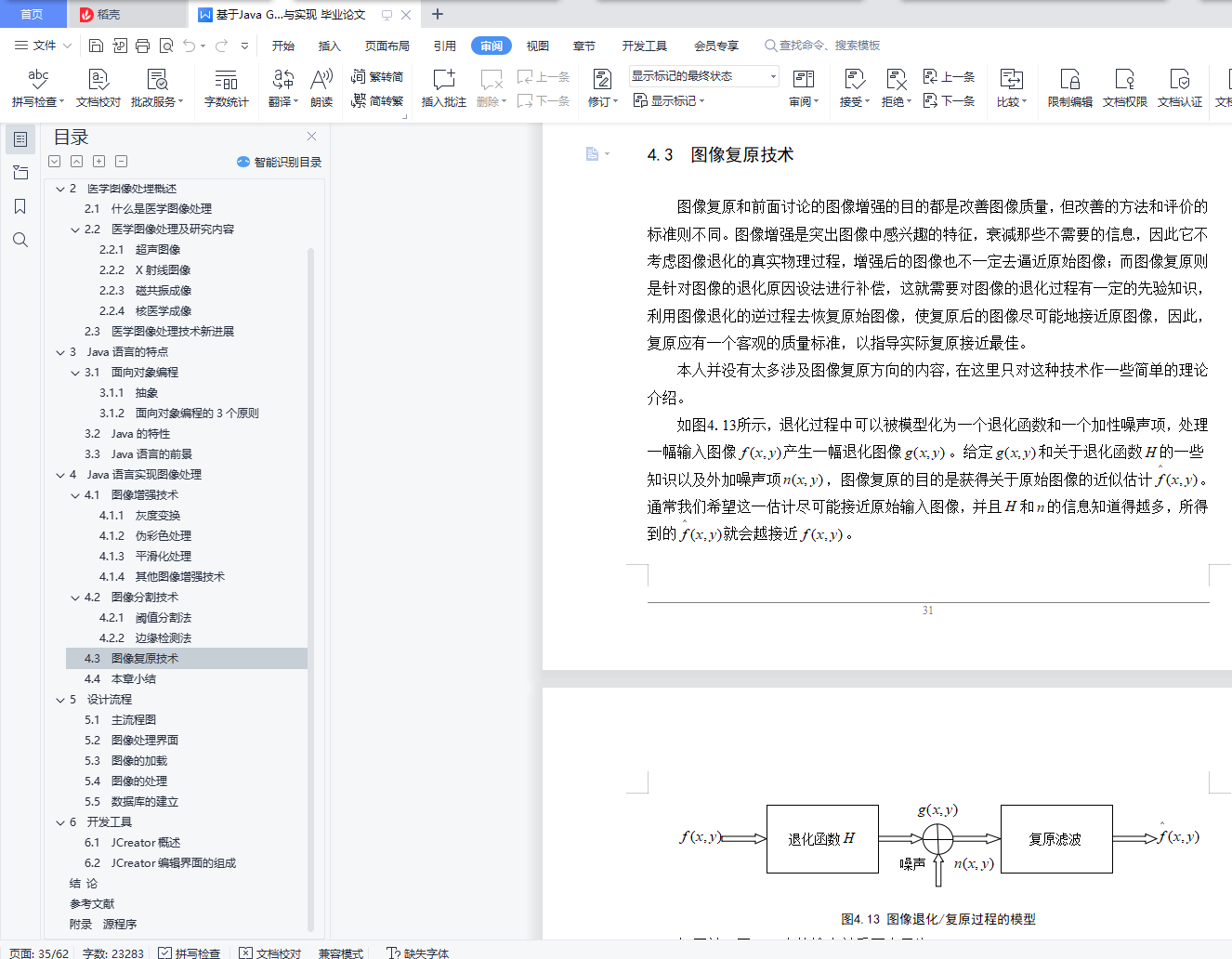Collapse the '2 医学图像处理概述' outline node
Image resolution: width=1232 pixels, height=959 pixels.
[x=60, y=189]
